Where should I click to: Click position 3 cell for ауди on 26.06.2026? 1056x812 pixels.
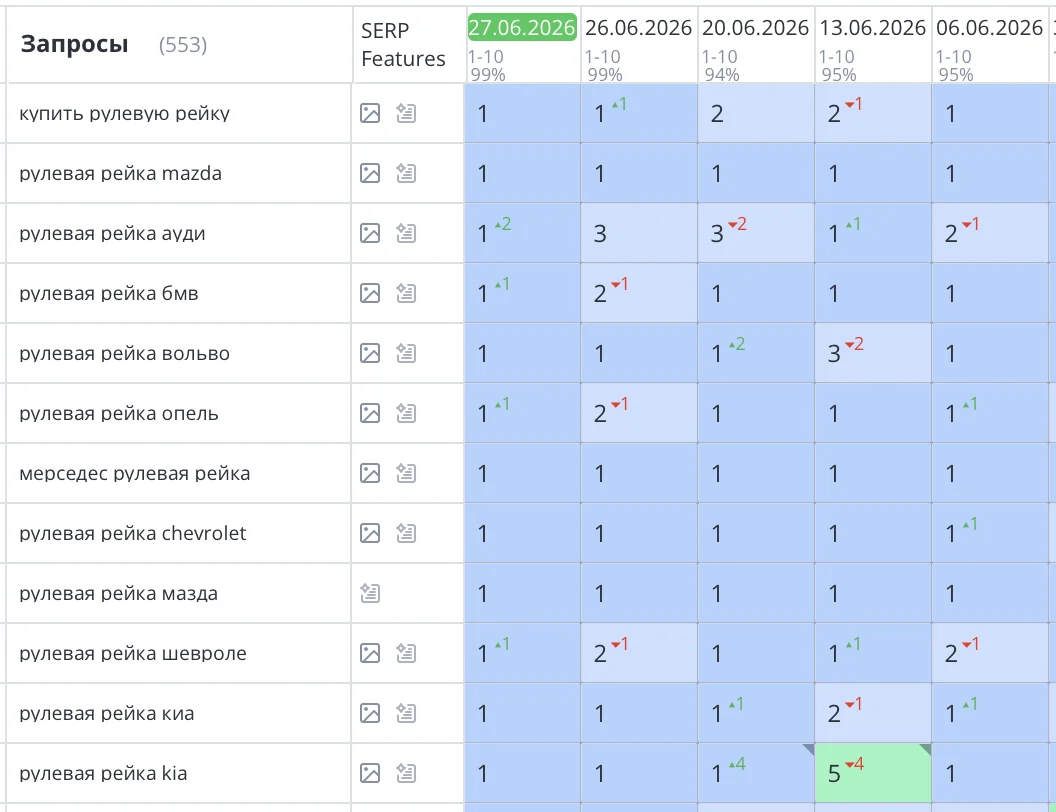point(639,233)
